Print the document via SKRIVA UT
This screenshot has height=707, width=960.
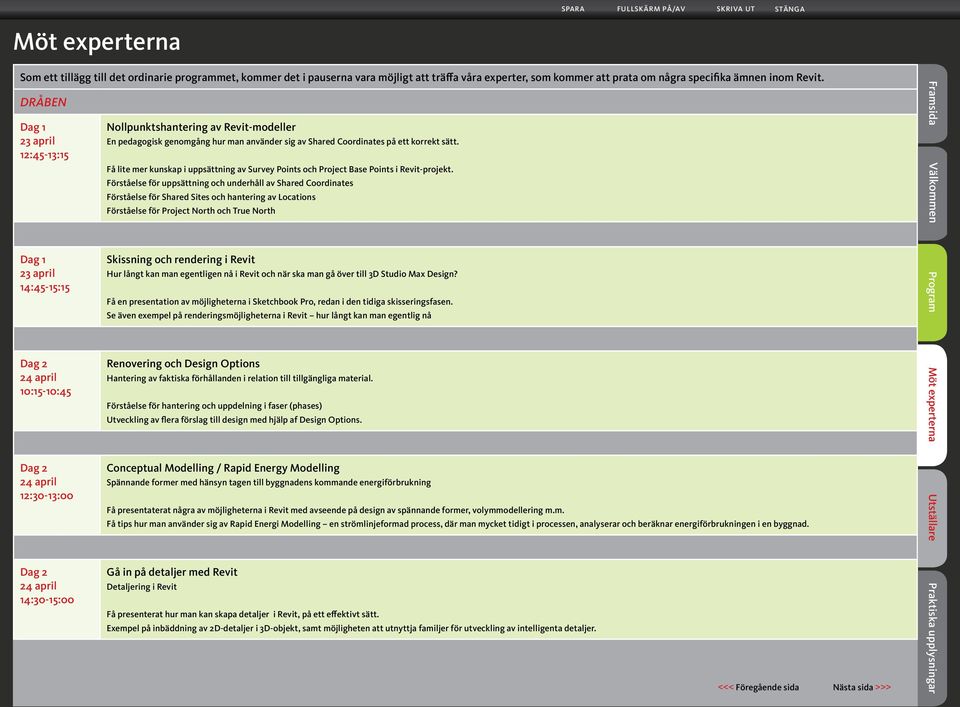[x=735, y=9]
